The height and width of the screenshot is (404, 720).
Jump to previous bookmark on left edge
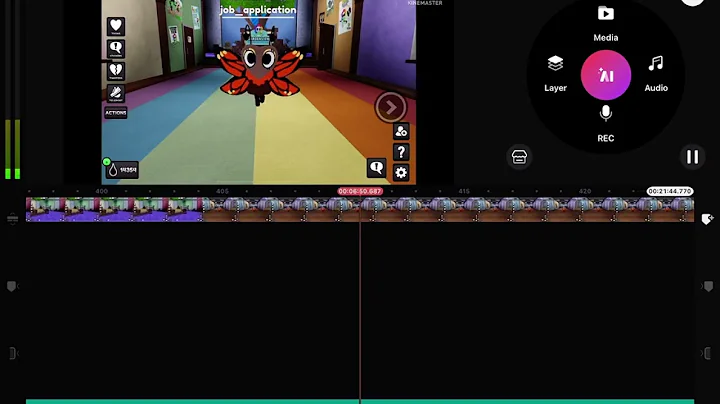(x=12, y=286)
